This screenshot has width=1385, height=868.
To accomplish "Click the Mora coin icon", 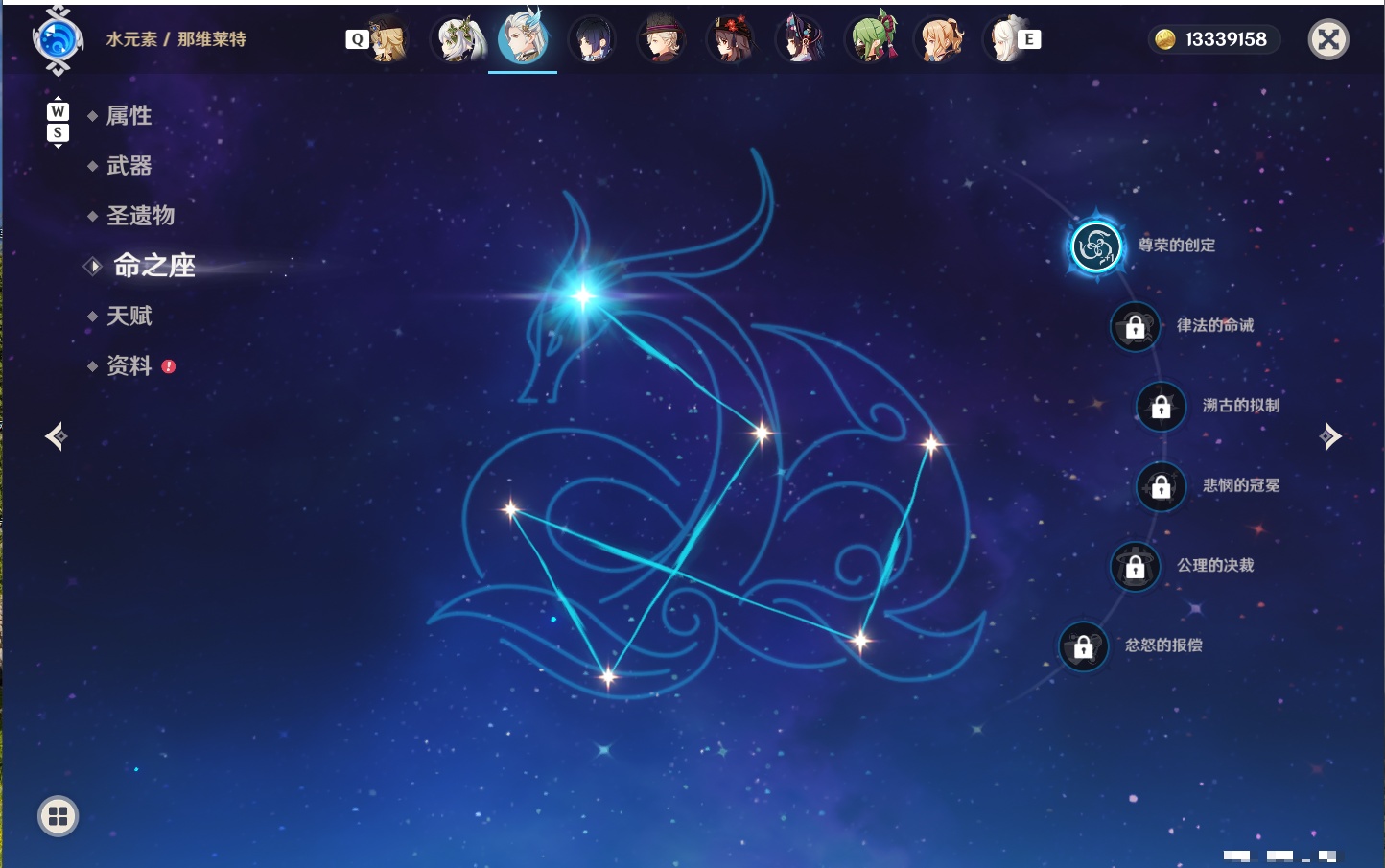I will pos(1164,39).
